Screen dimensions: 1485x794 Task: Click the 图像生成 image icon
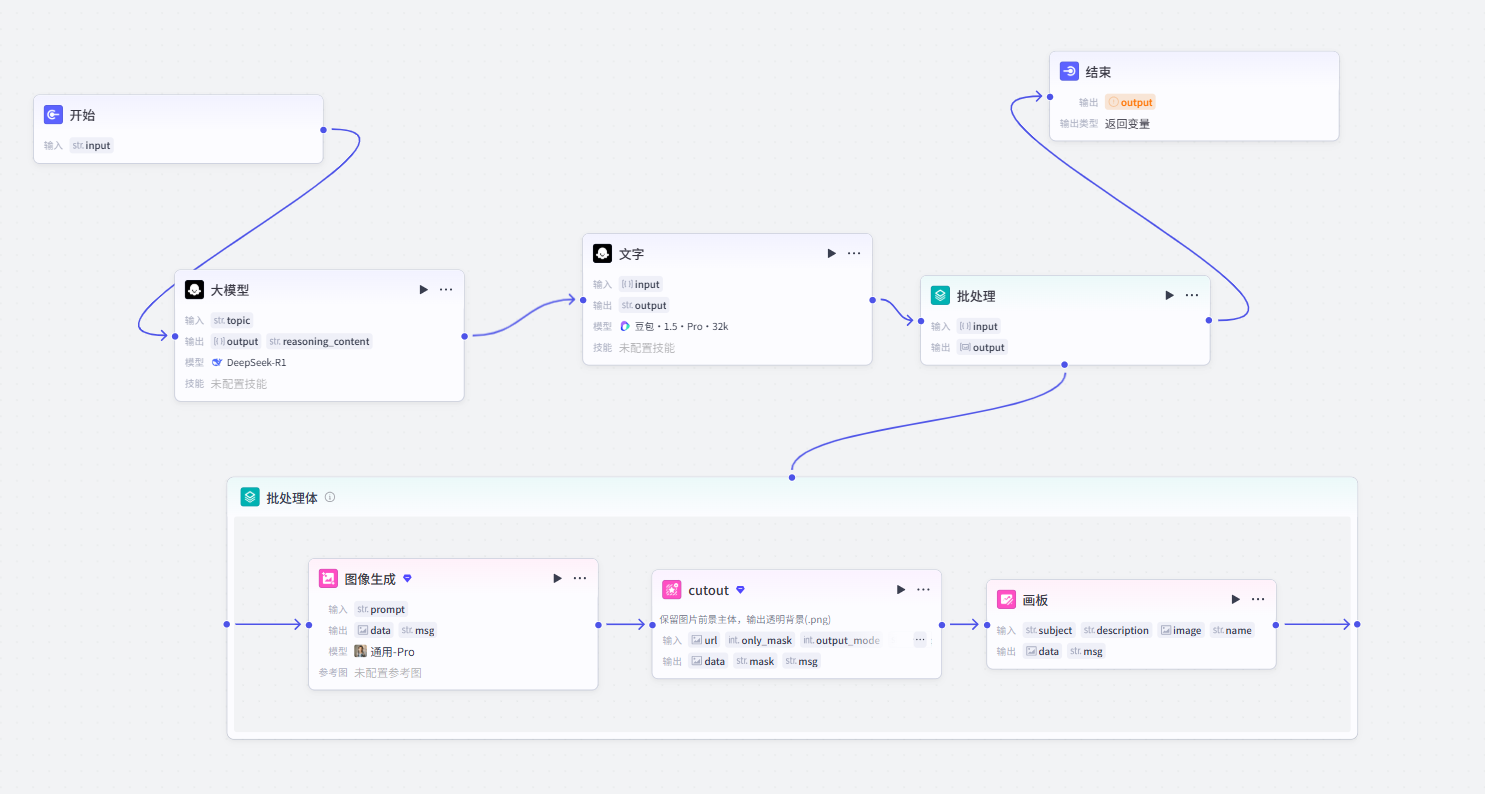(328, 579)
